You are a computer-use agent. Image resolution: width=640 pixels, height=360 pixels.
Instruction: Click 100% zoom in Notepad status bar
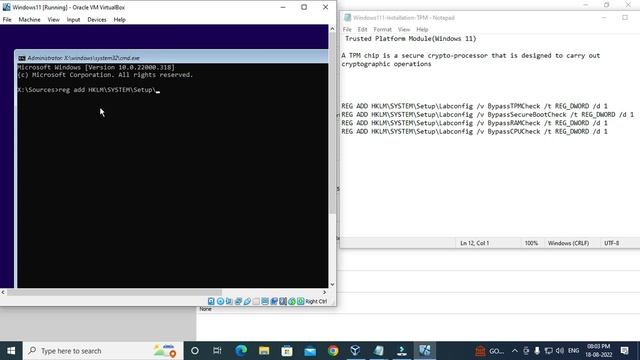click(531, 243)
